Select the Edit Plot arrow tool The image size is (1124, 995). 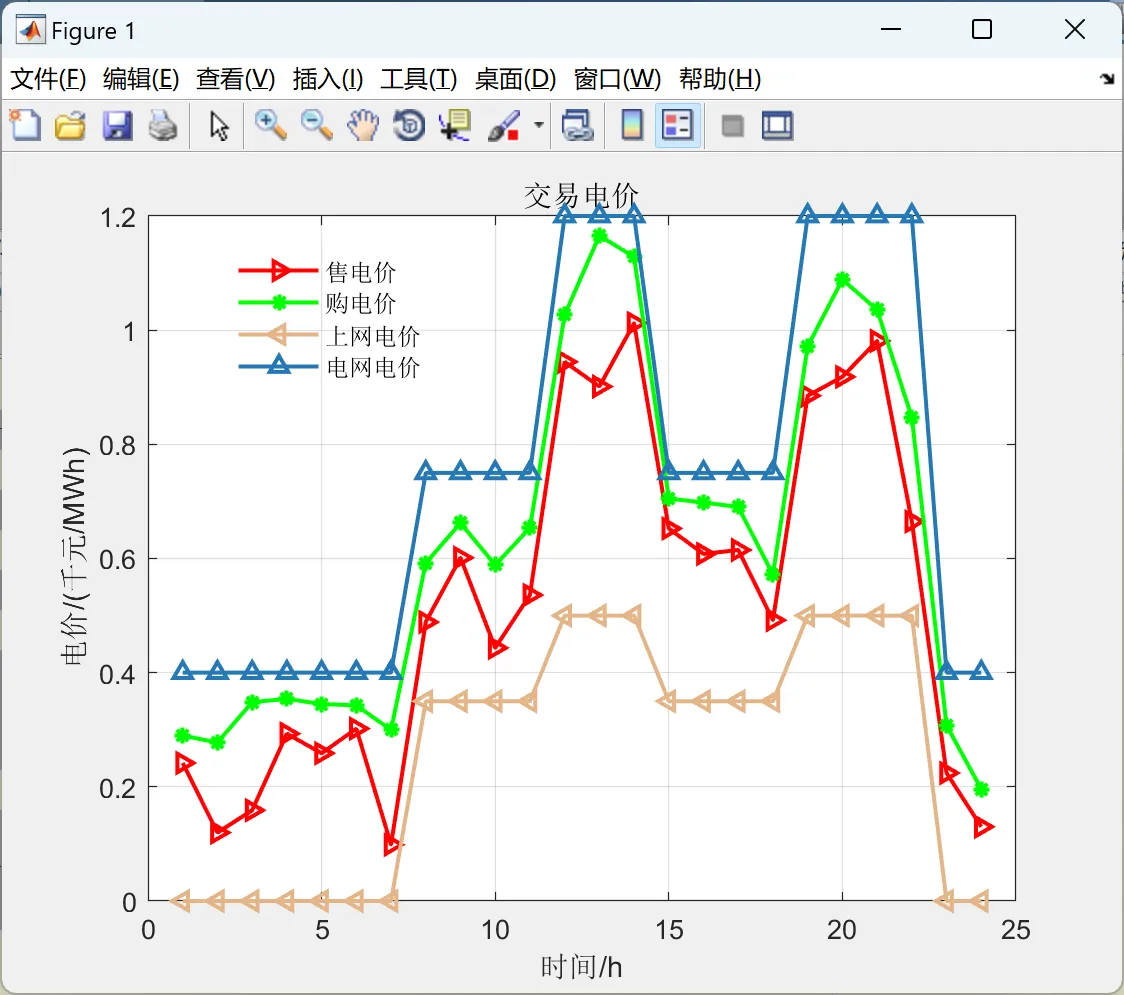coord(219,126)
